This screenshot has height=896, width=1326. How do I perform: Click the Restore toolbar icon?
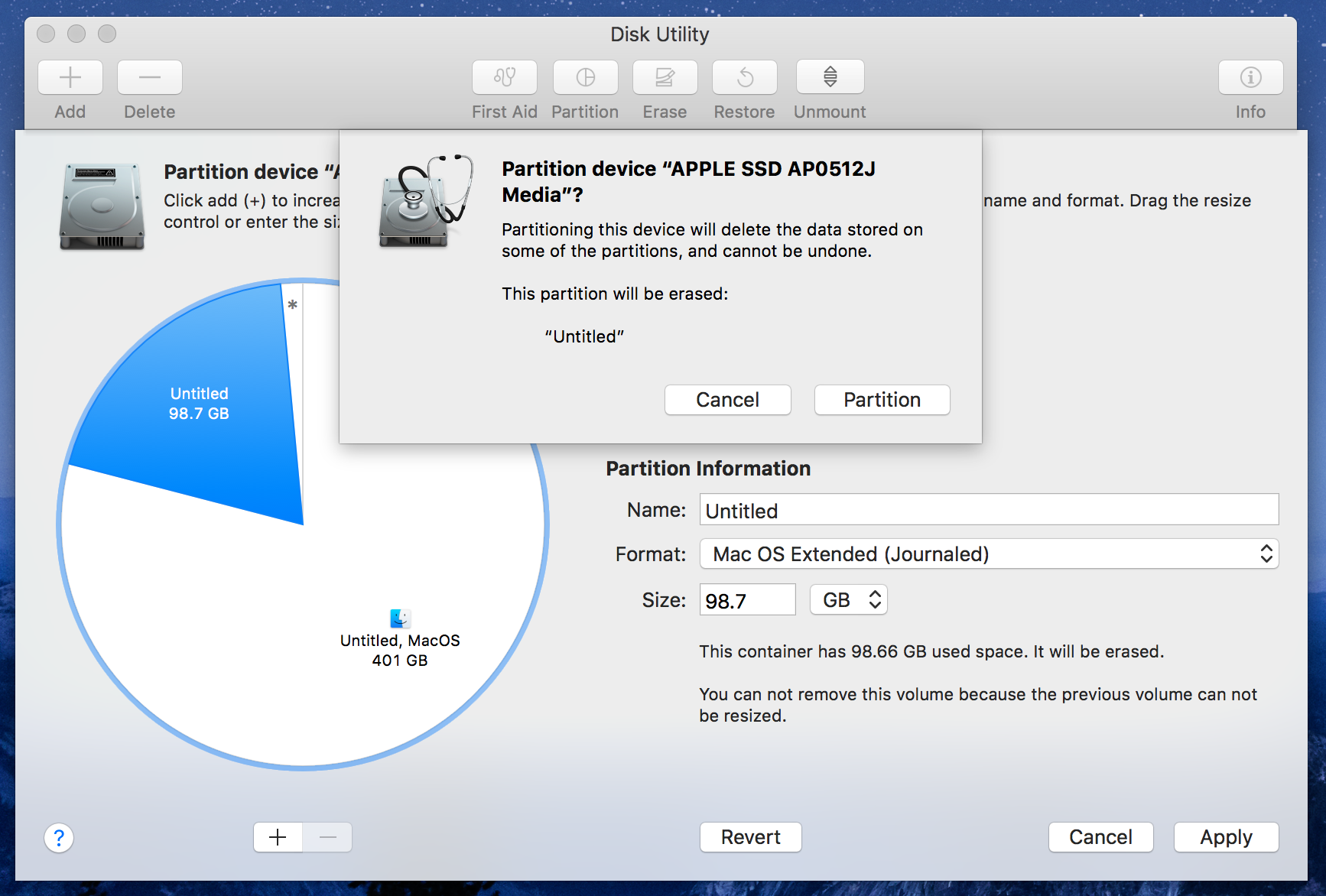[744, 77]
